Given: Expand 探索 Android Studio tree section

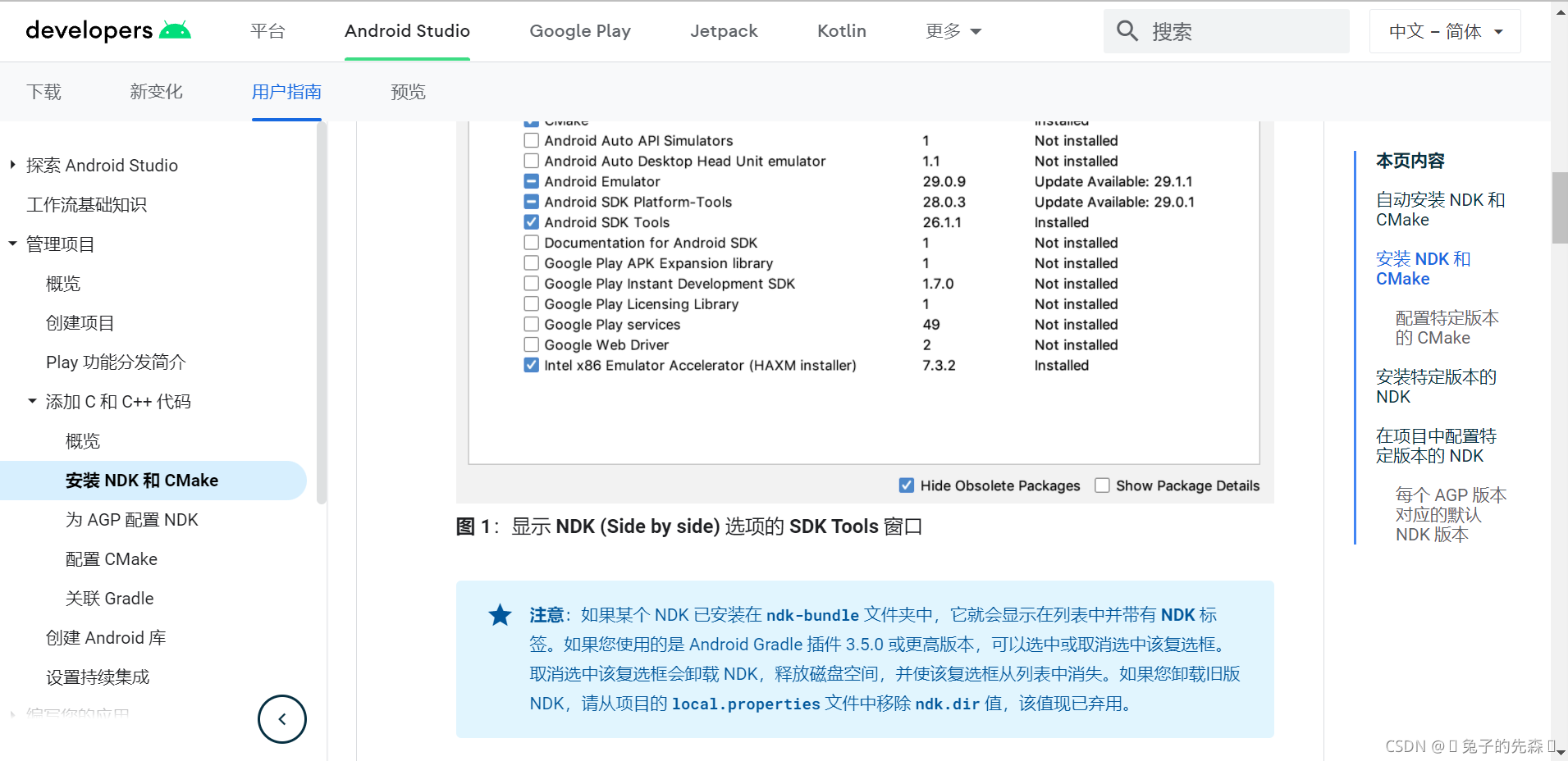Looking at the screenshot, I should click(x=12, y=165).
